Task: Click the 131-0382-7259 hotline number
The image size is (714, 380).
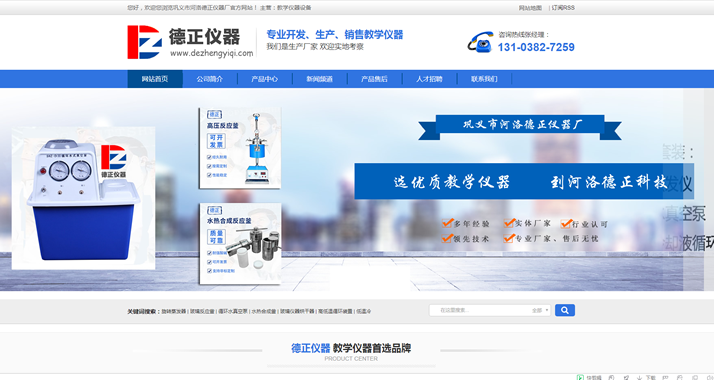Action: (536, 47)
